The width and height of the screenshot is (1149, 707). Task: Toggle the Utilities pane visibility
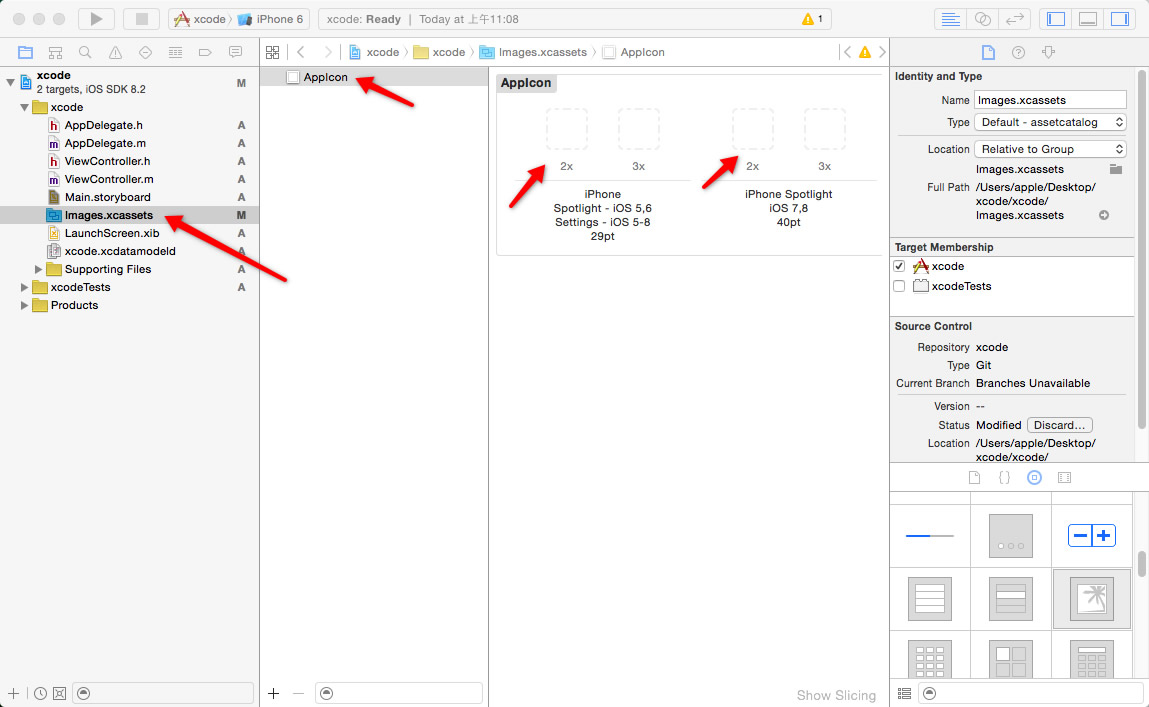point(1120,19)
